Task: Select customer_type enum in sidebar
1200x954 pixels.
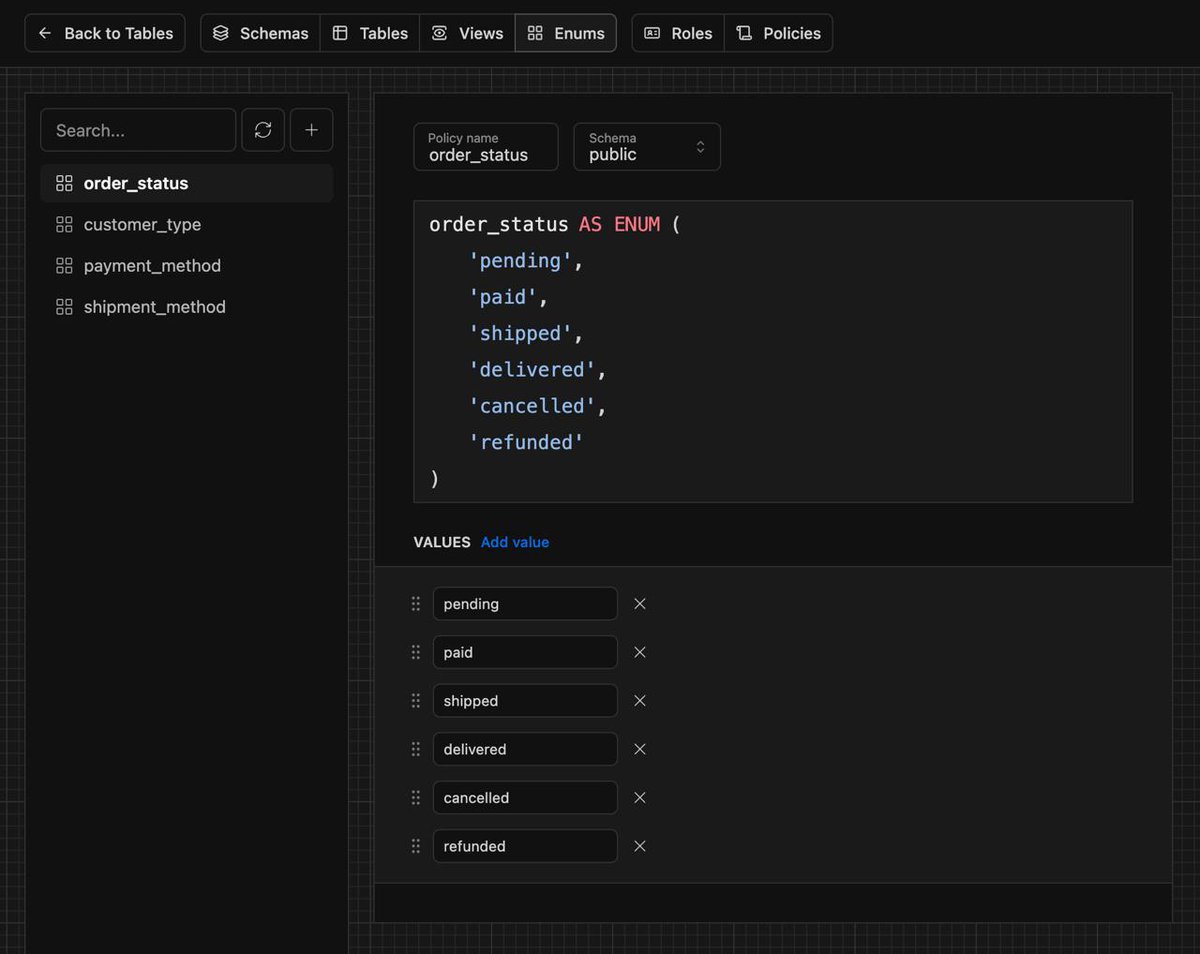Action: coord(187,224)
